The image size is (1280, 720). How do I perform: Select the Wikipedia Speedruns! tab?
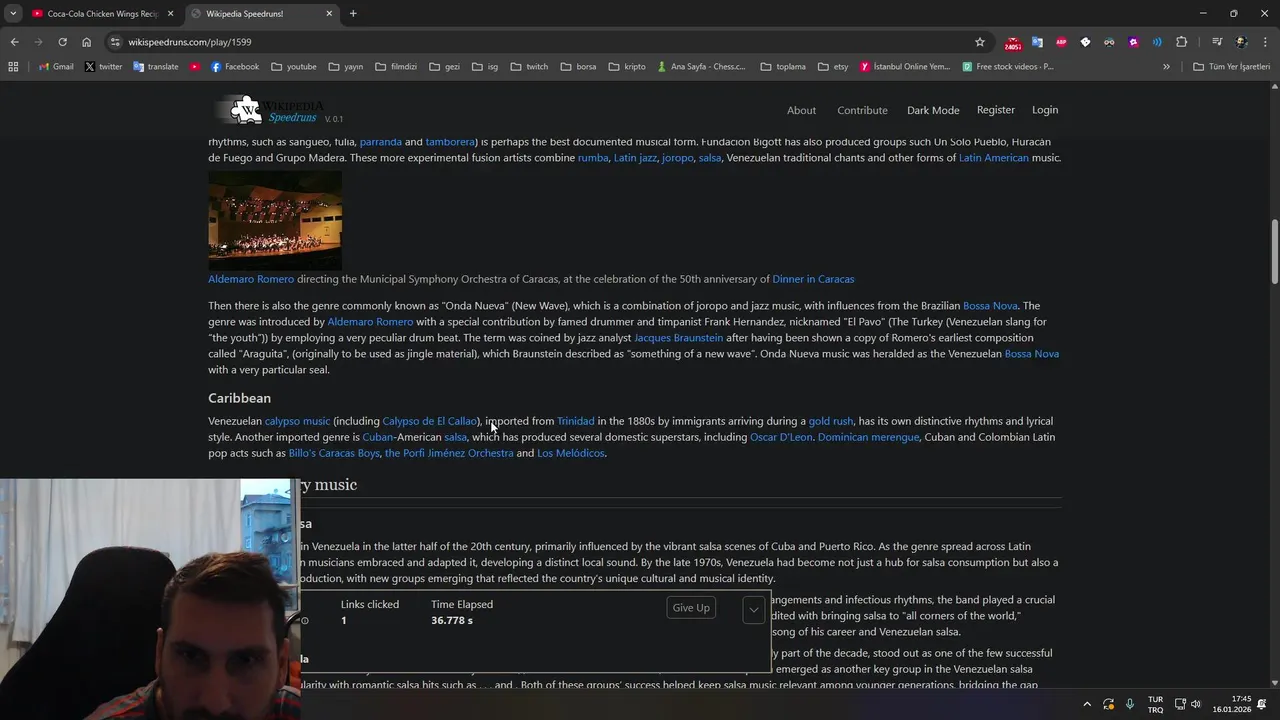point(261,14)
